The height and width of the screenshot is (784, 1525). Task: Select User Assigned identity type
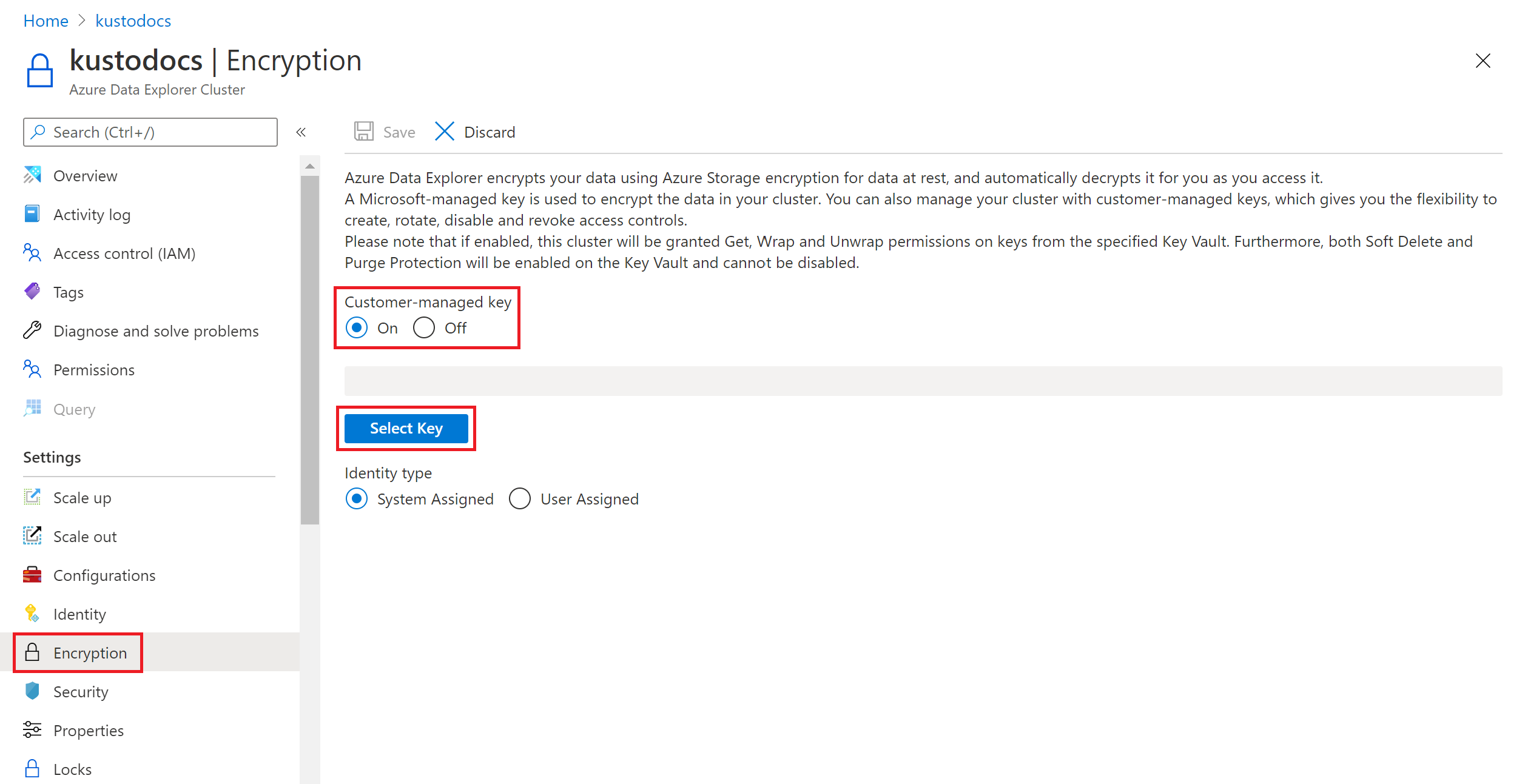(x=520, y=499)
